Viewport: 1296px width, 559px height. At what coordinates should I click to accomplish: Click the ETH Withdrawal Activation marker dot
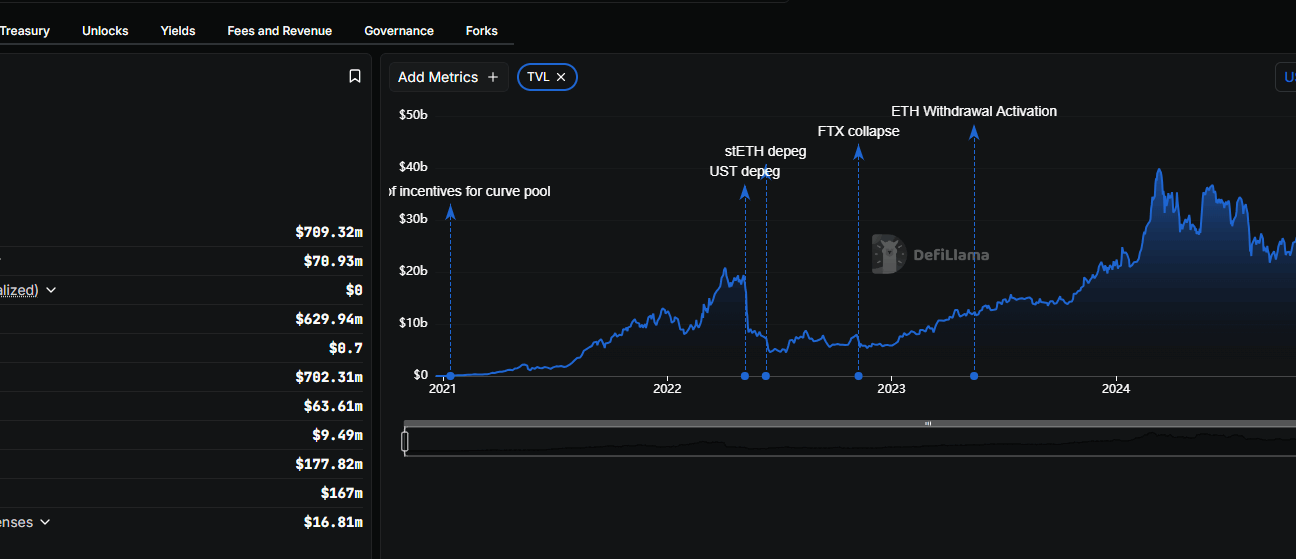[x=974, y=376]
